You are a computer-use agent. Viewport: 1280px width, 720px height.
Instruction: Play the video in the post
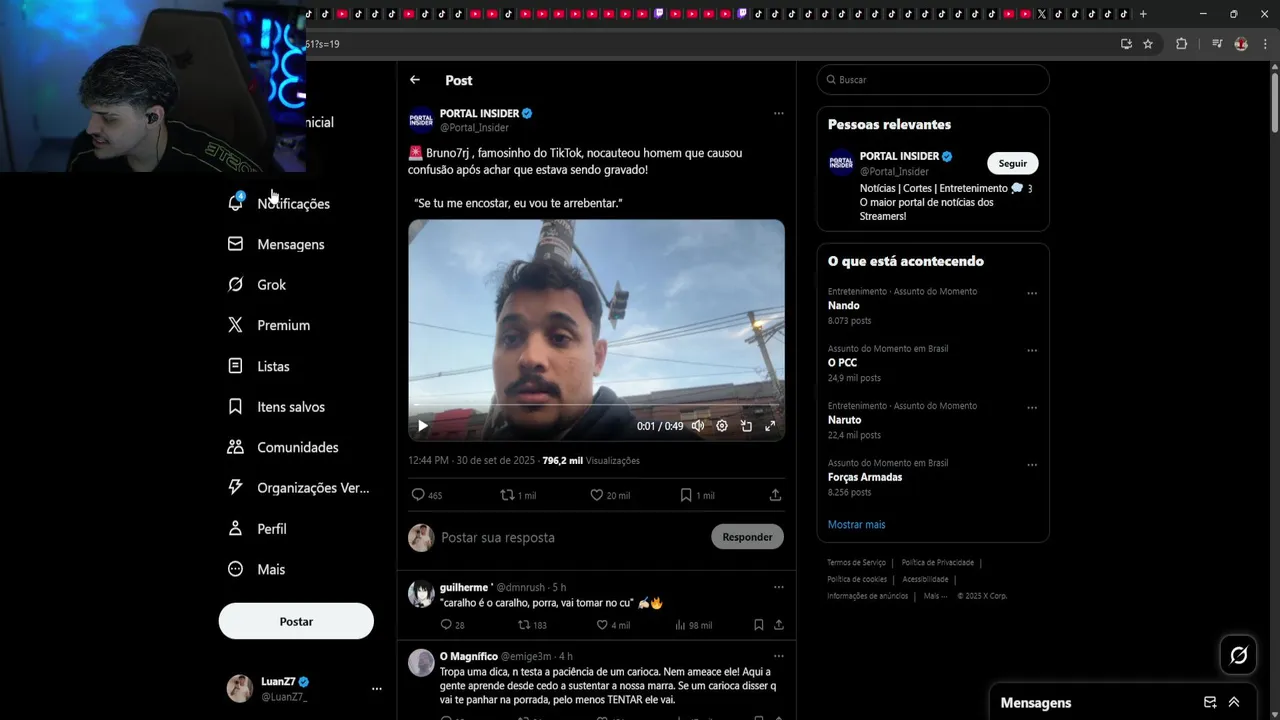(x=422, y=426)
